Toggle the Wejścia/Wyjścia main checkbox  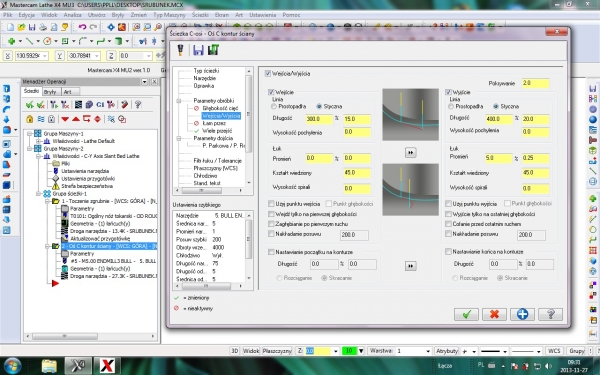tap(268, 73)
